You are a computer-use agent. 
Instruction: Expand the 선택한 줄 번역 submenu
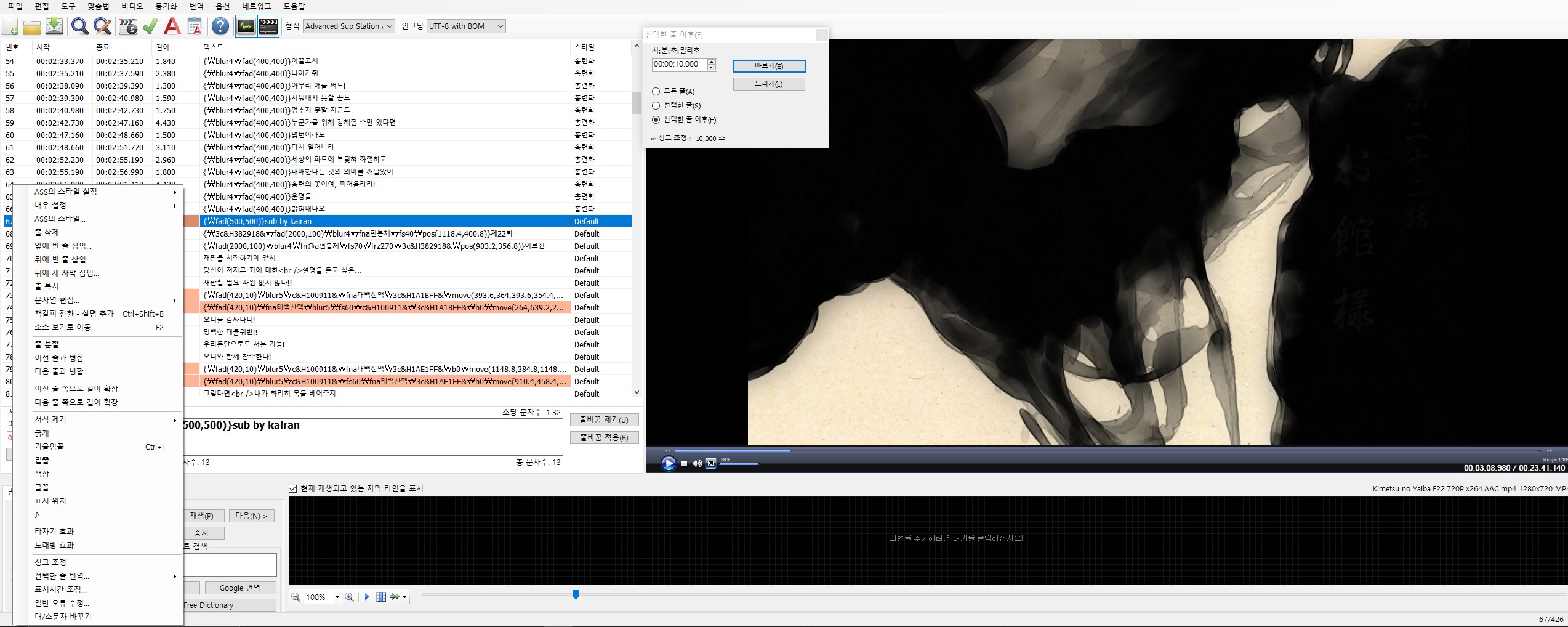(x=106, y=576)
